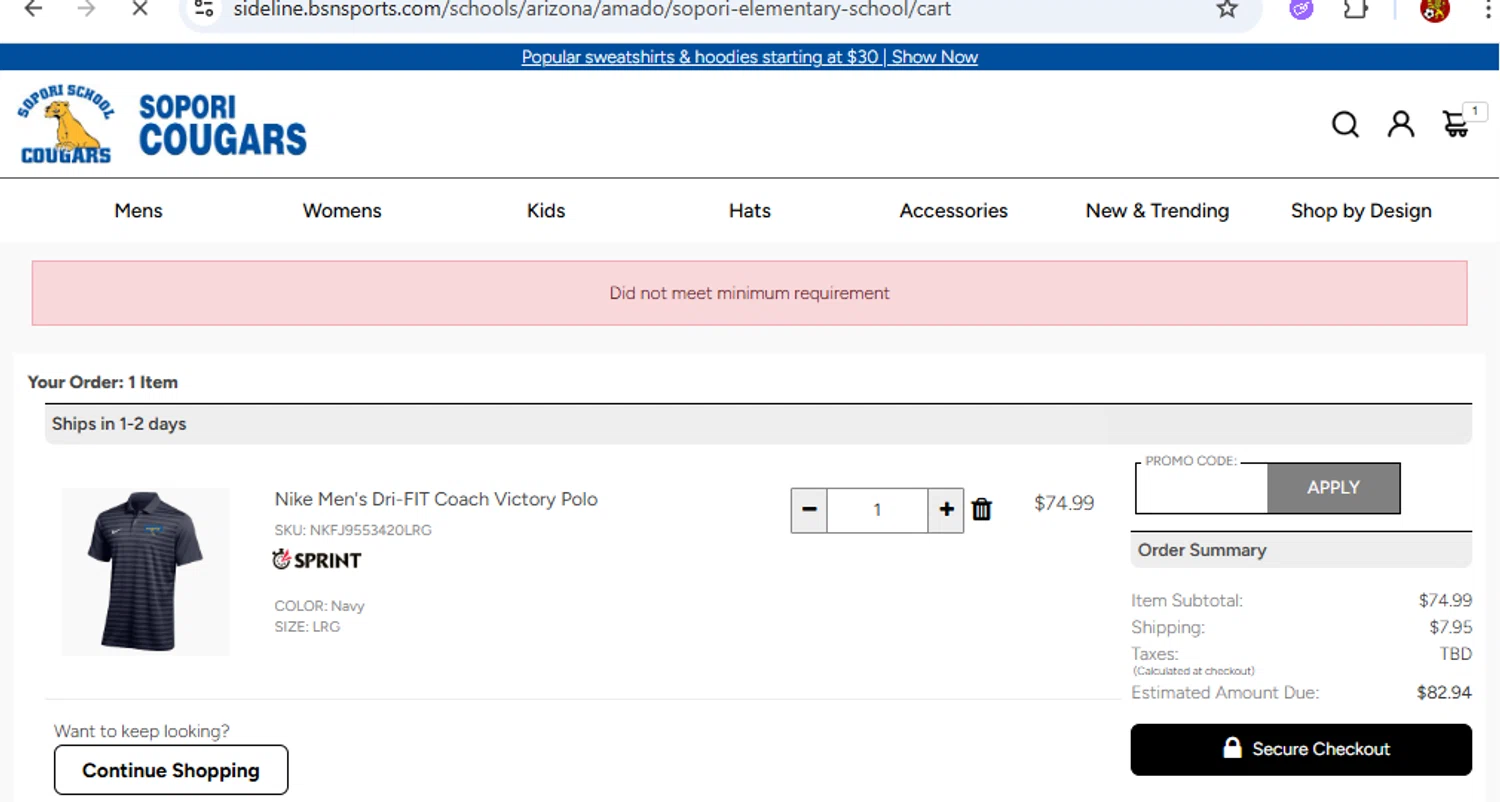Click the Taxes TBD value
The width and height of the screenshot is (1500, 802).
(x=1455, y=654)
